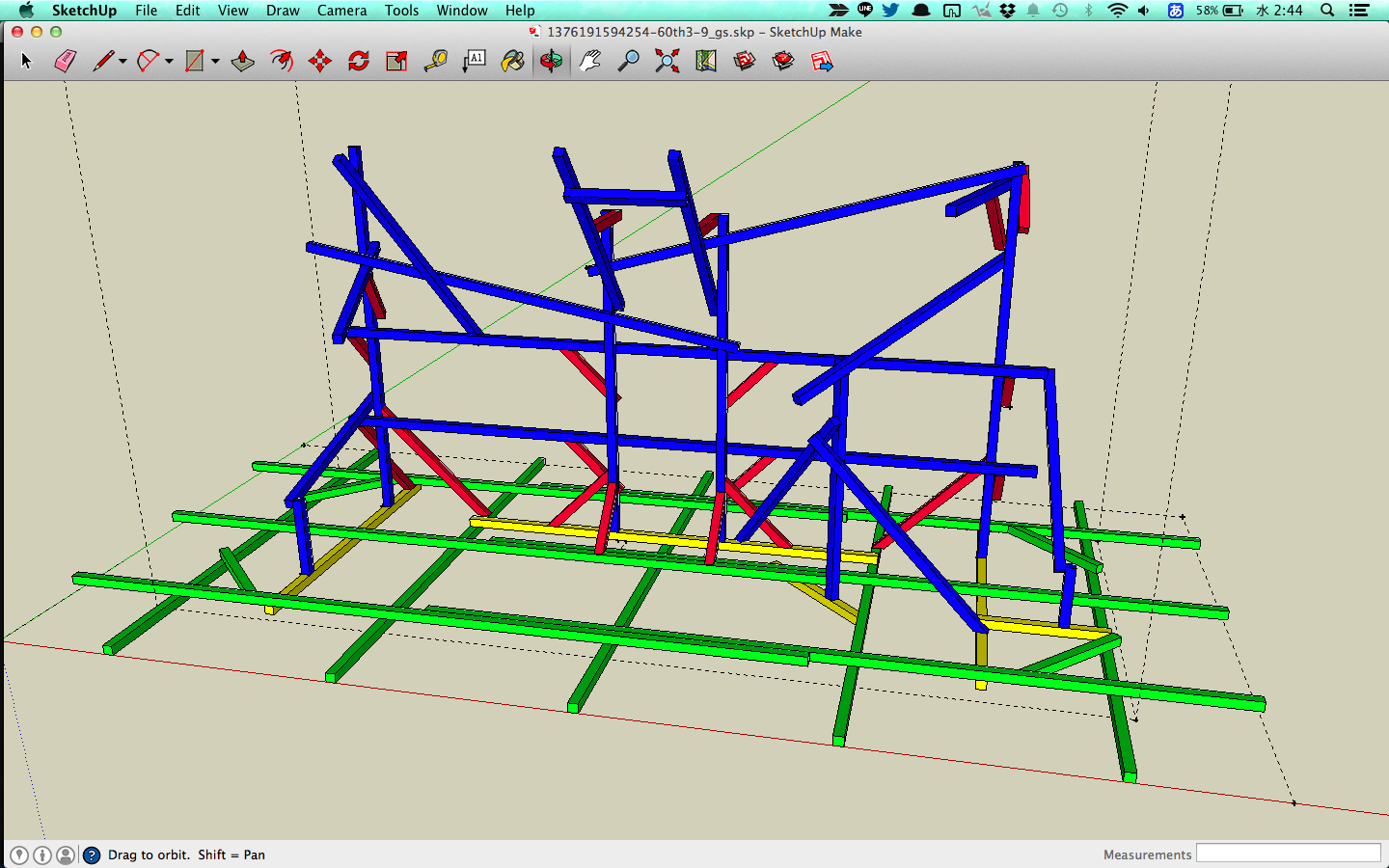Activate the Move tool

pos(319,62)
